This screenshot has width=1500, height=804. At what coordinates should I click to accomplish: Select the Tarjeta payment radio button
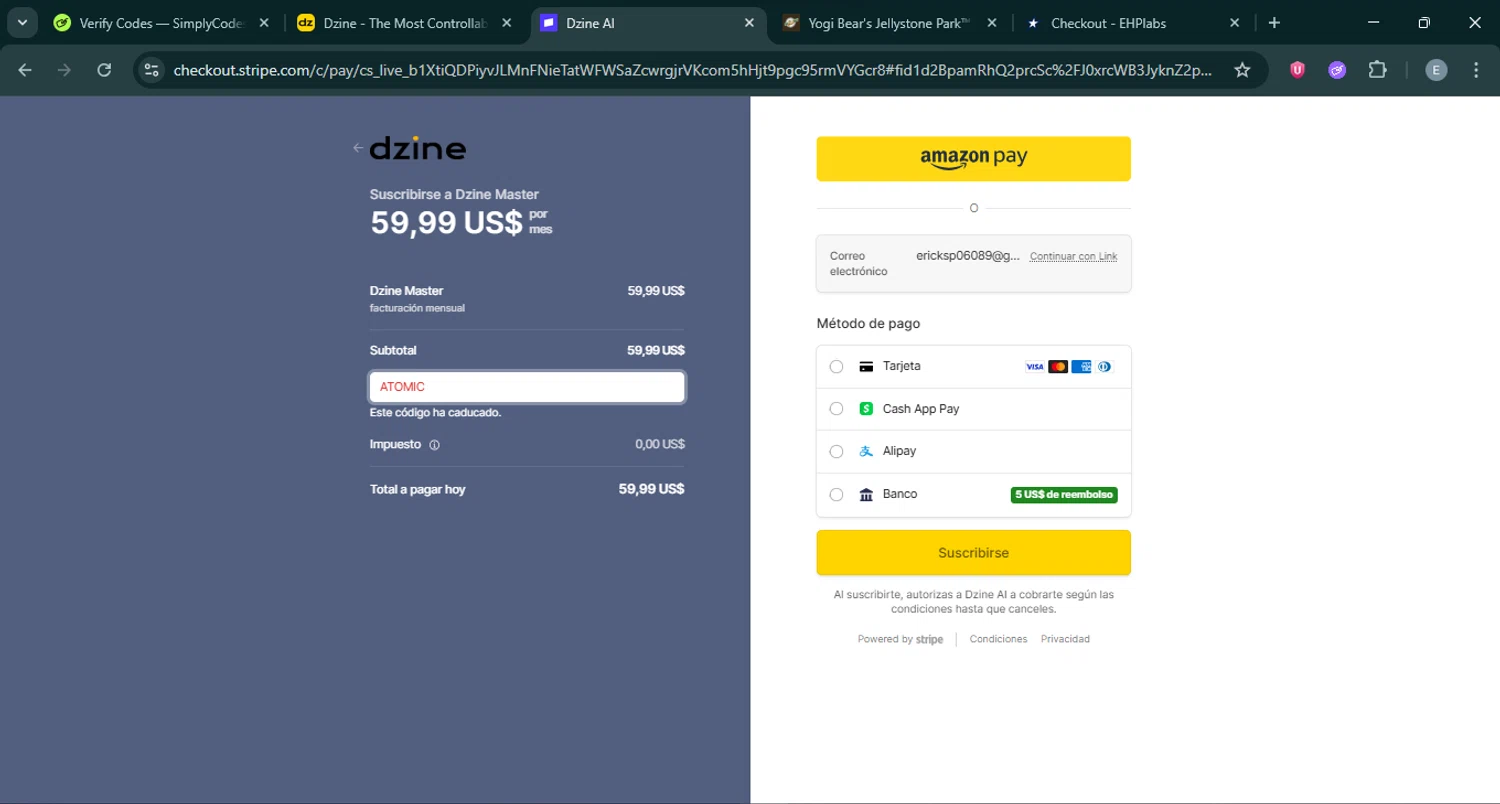pos(837,367)
